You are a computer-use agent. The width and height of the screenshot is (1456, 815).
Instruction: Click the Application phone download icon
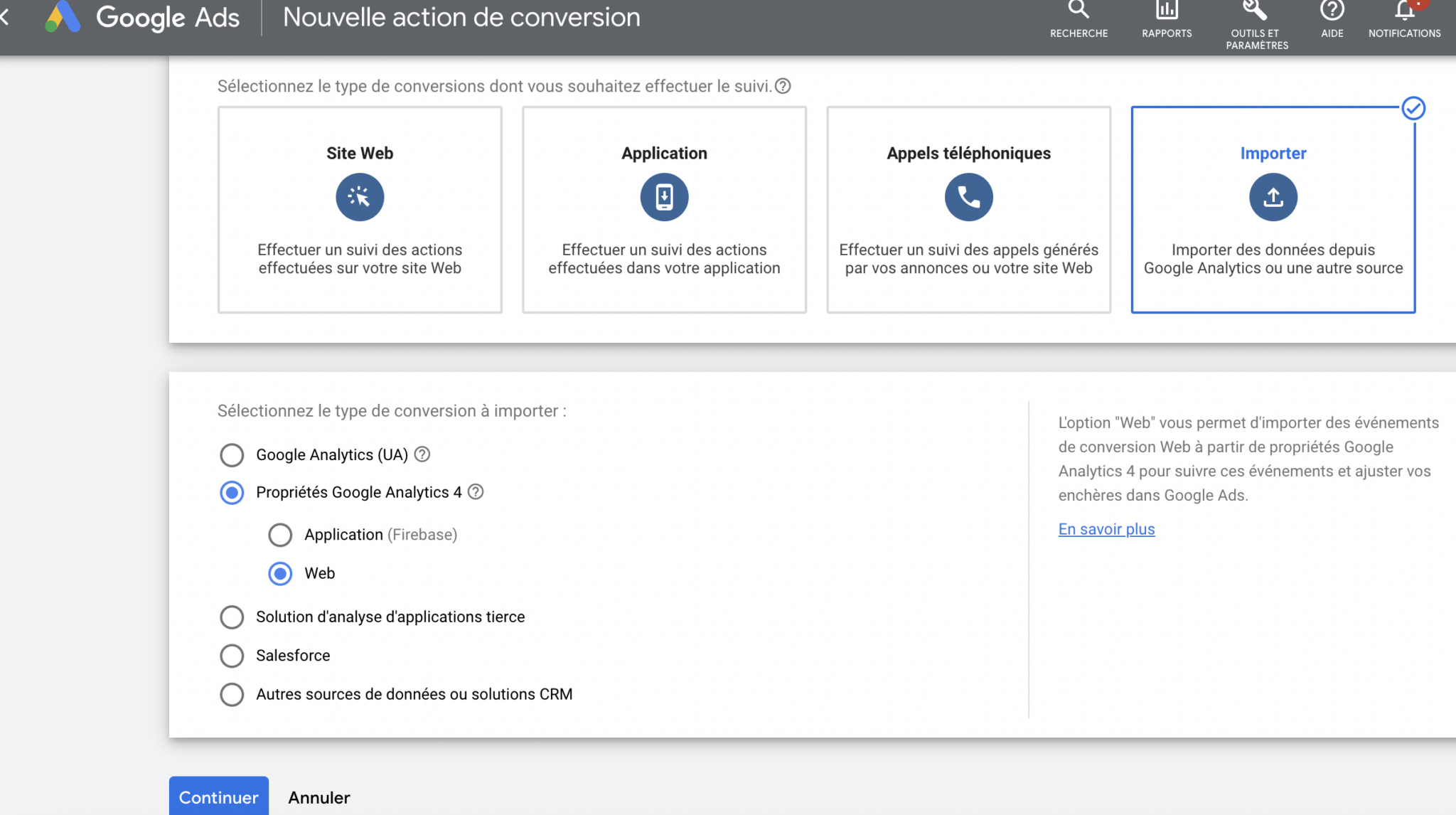664,197
